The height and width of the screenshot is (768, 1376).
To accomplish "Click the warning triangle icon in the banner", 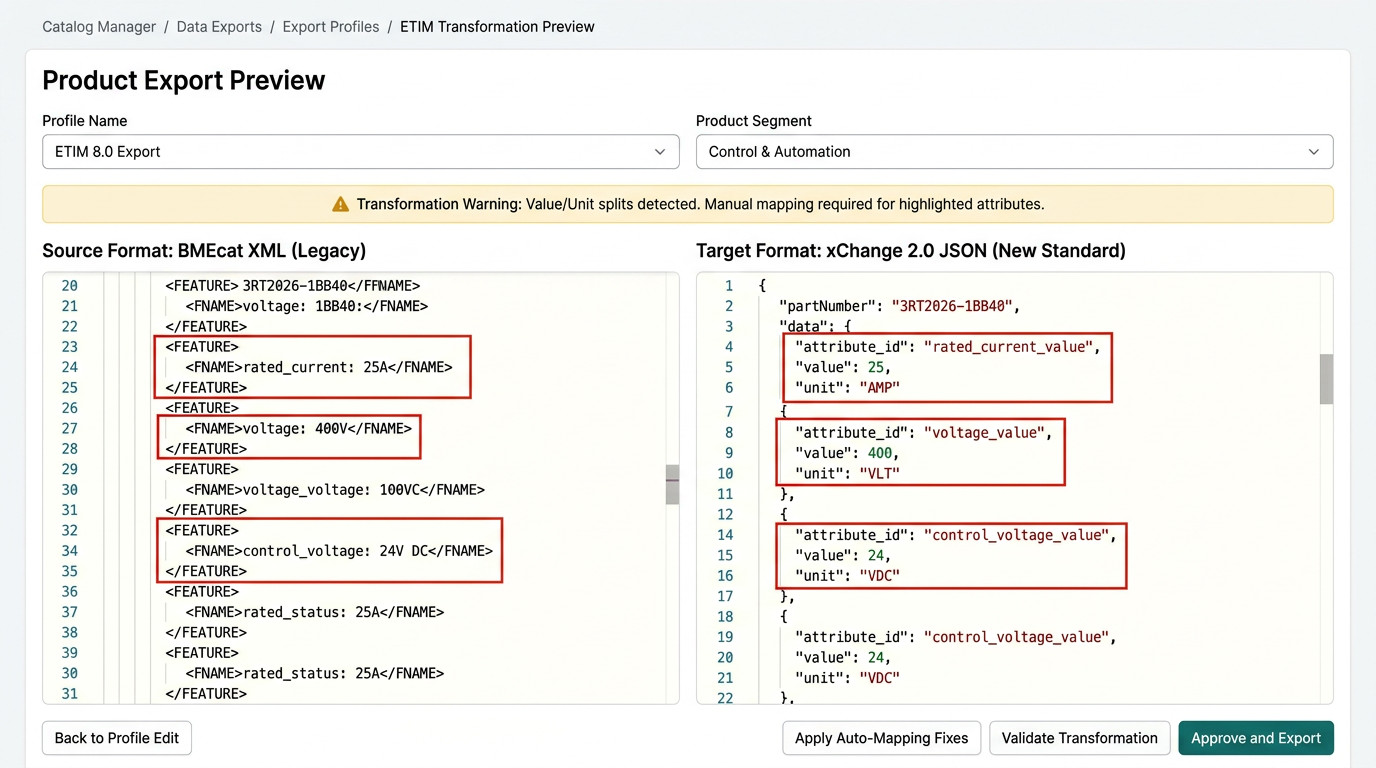I will click(340, 204).
